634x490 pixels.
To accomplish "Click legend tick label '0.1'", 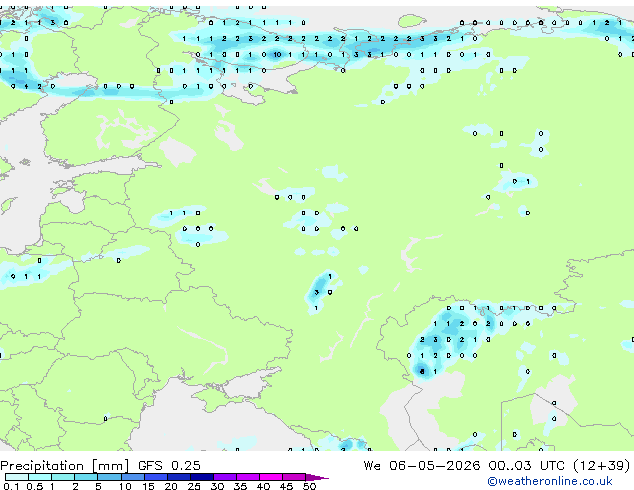I will pyautogui.click(x=11, y=486).
